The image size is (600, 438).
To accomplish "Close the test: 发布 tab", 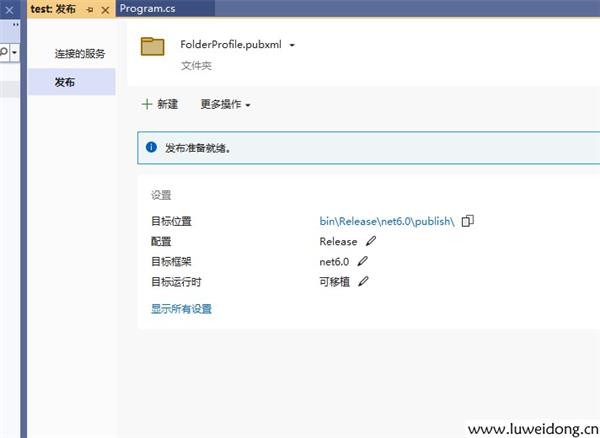I will click(x=105, y=9).
